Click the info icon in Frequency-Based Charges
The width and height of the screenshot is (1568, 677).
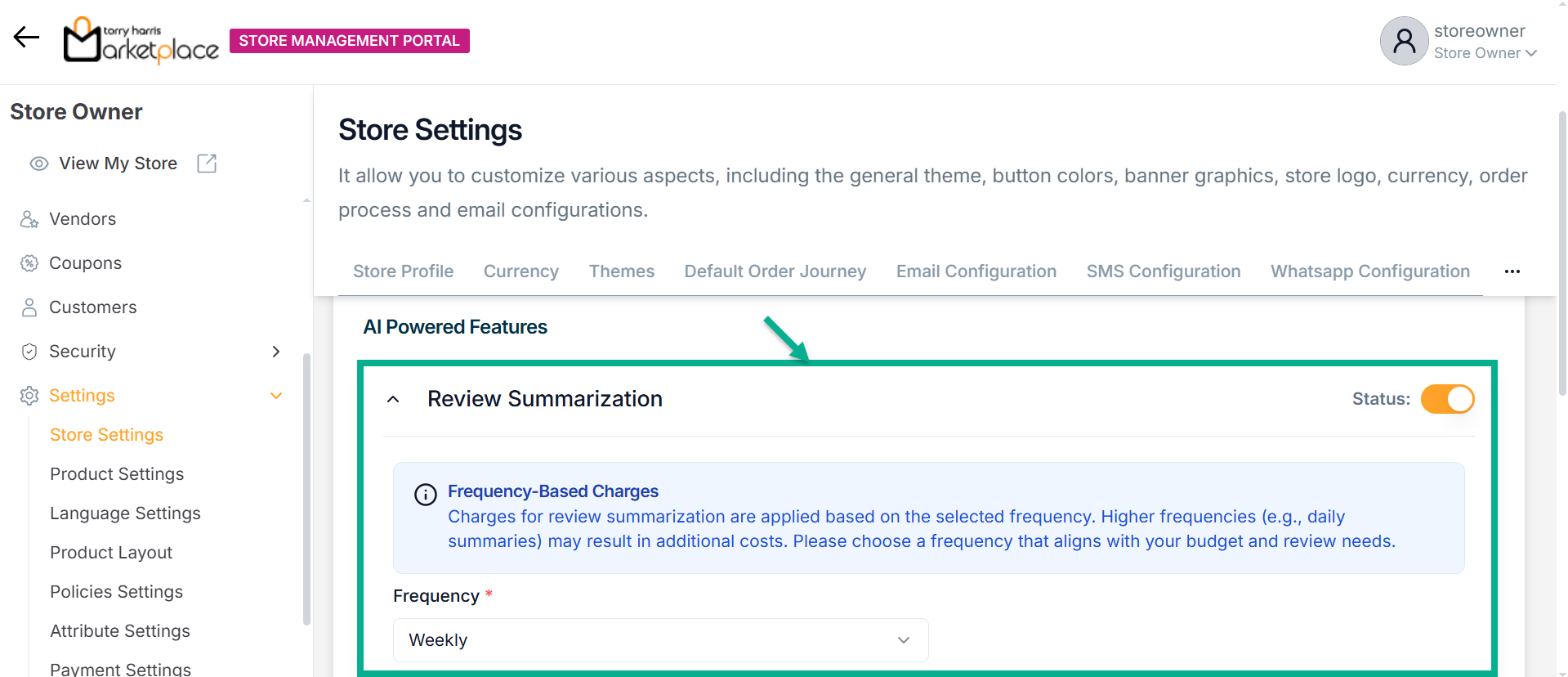click(425, 495)
